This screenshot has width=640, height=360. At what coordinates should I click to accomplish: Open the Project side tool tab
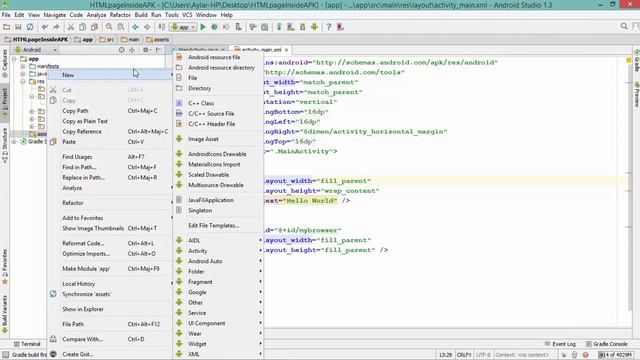click(x=4, y=102)
